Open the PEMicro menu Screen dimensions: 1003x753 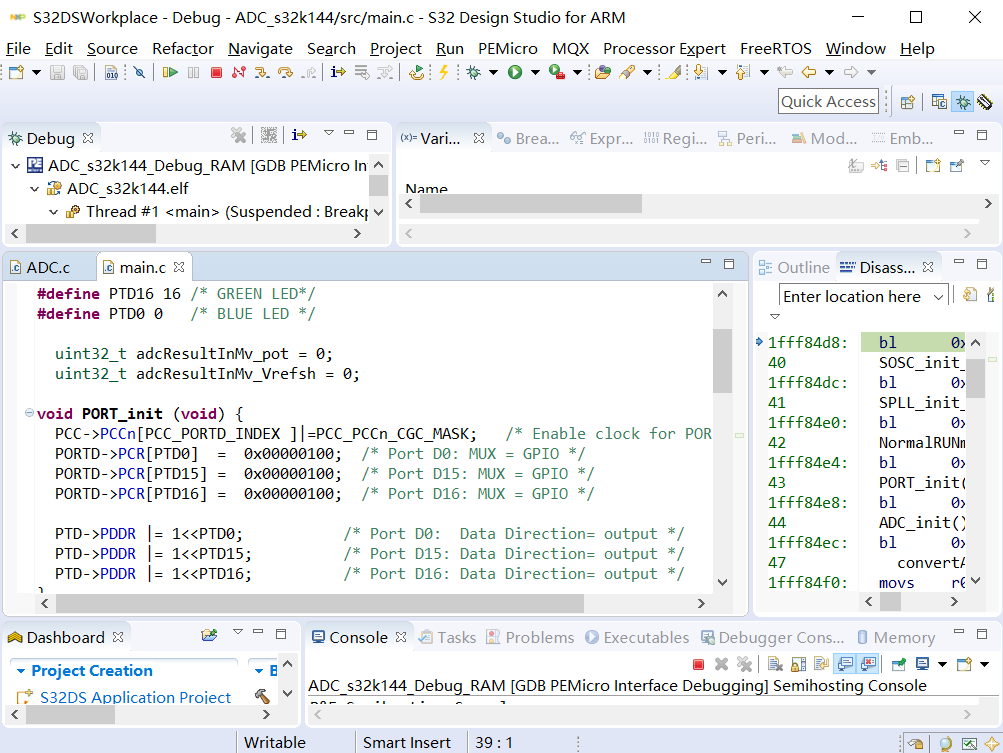pyautogui.click(x=507, y=48)
